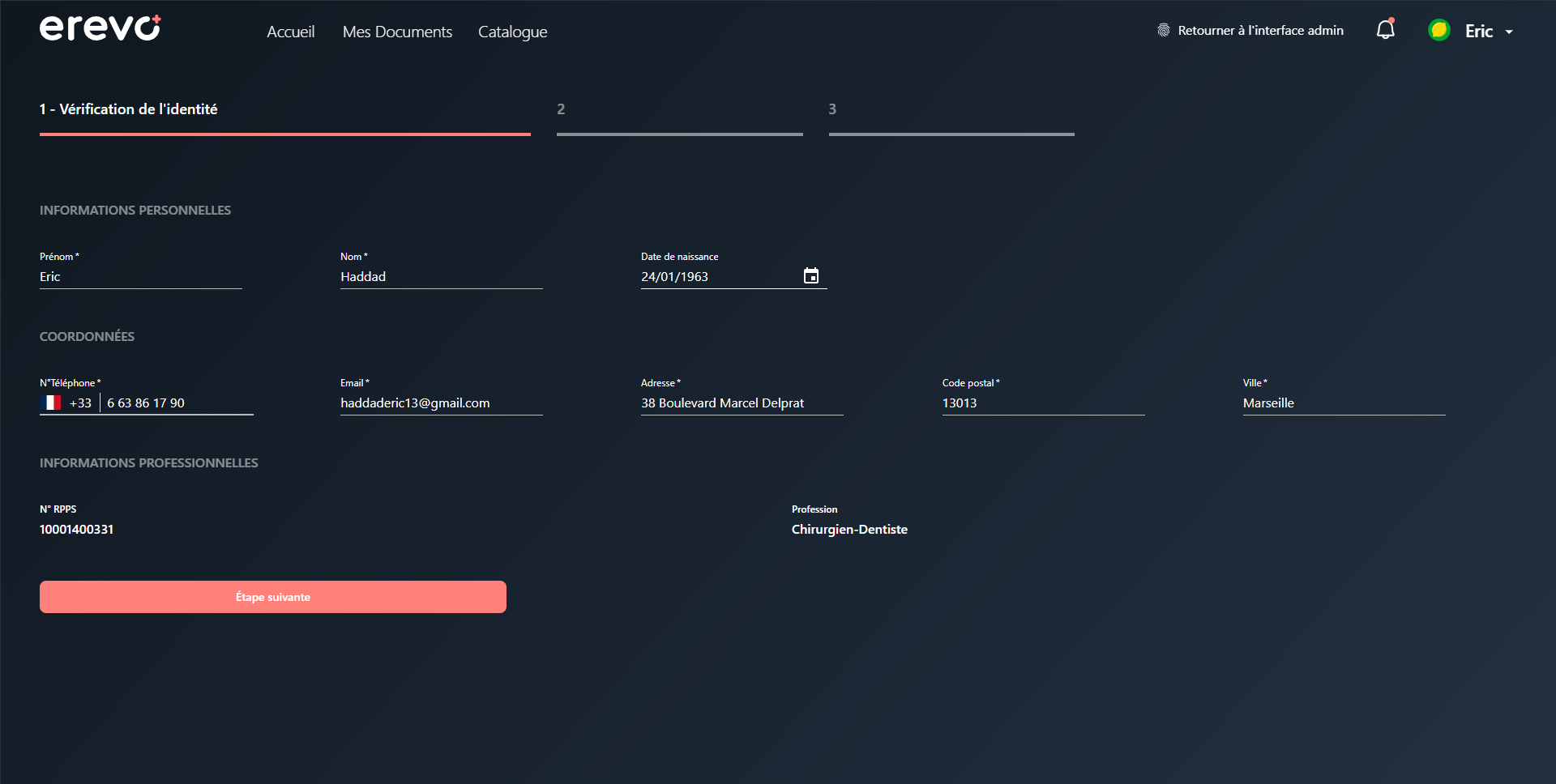Click the Ville field Marseille
1556x784 pixels.
tap(1344, 403)
